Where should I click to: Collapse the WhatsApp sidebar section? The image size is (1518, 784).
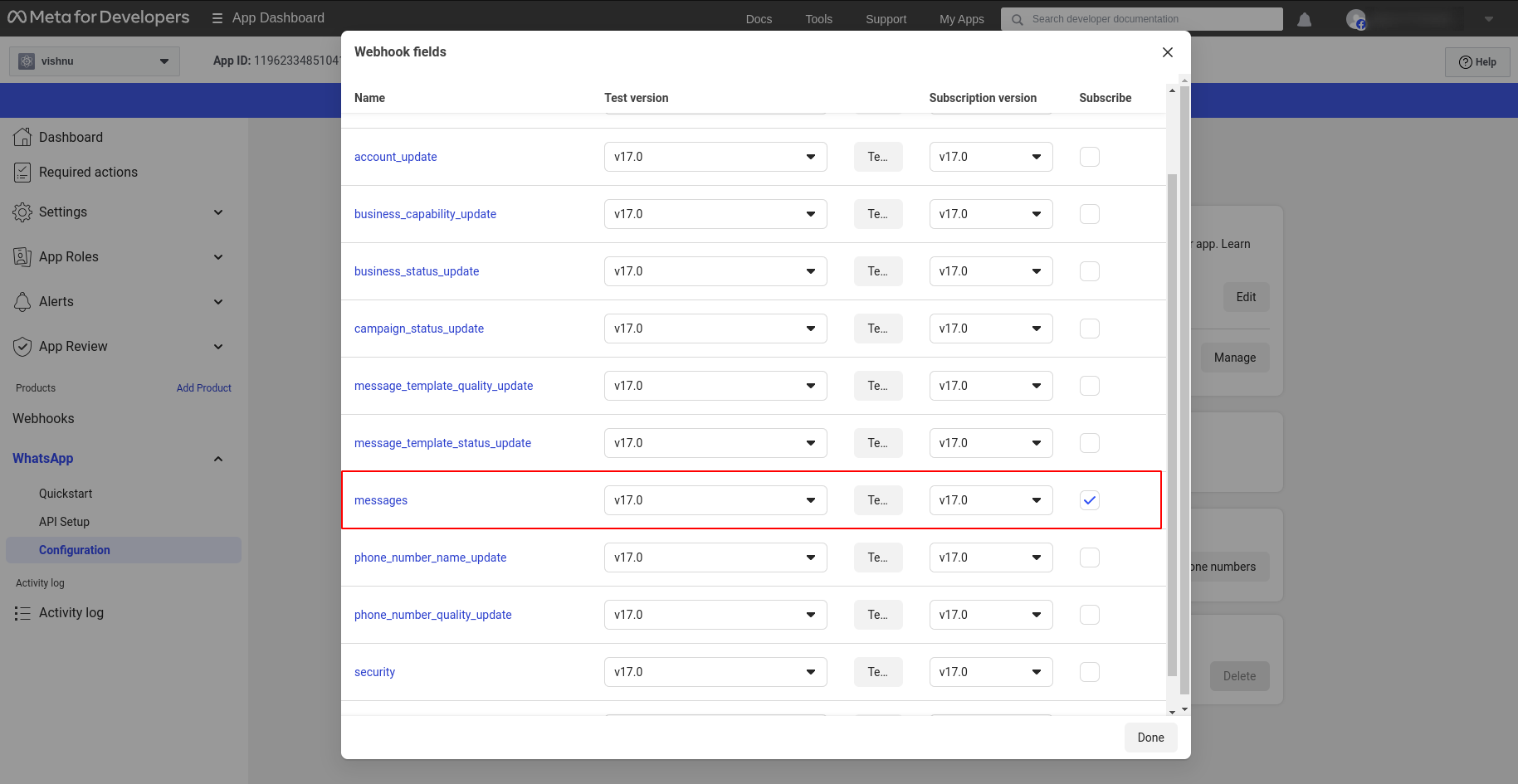point(218,459)
